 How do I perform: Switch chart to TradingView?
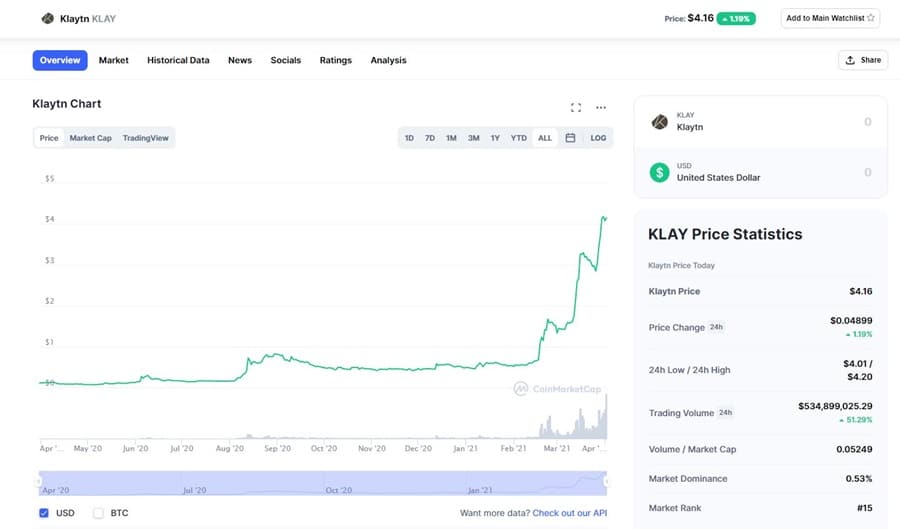146,138
